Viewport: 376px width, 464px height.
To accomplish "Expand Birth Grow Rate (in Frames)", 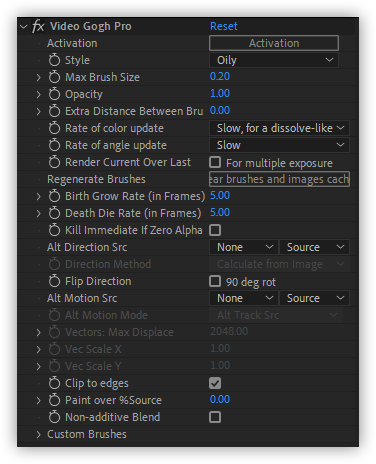I will [x=39, y=196].
